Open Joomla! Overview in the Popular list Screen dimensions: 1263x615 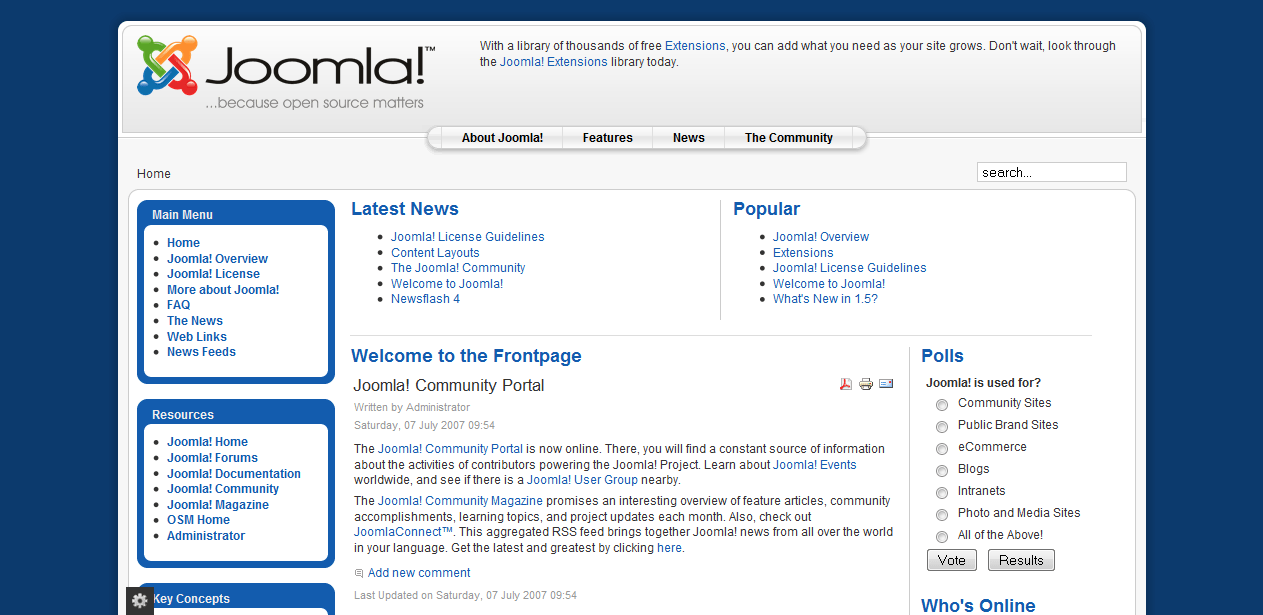click(x=821, y=237)
